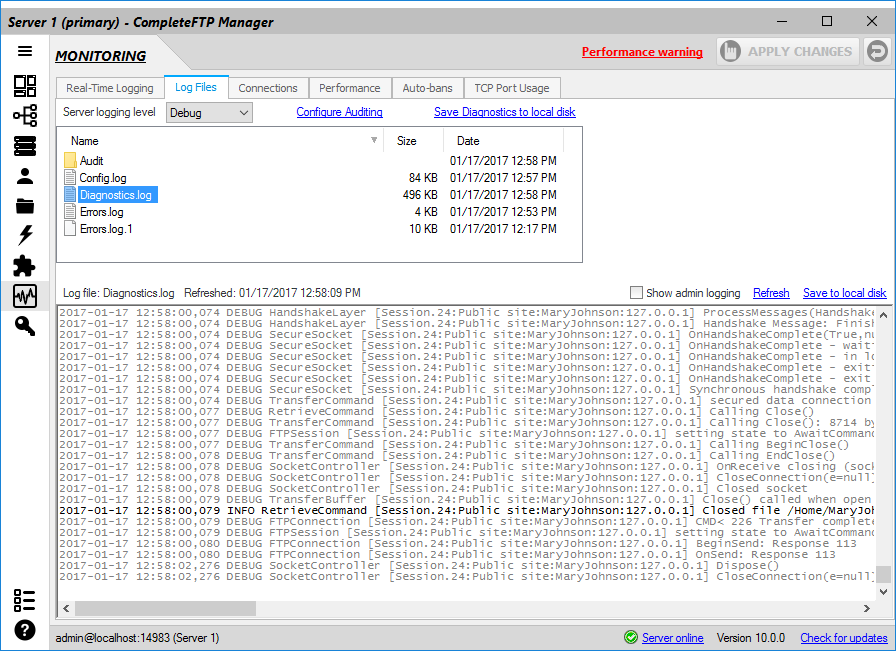Click the Audit folder icon
Screen dimensions: 896x651
[70, 160]
